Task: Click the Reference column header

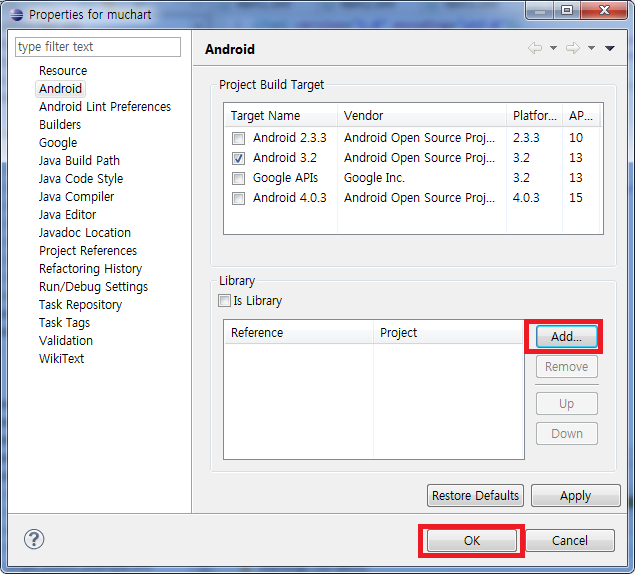Action: 299,333
